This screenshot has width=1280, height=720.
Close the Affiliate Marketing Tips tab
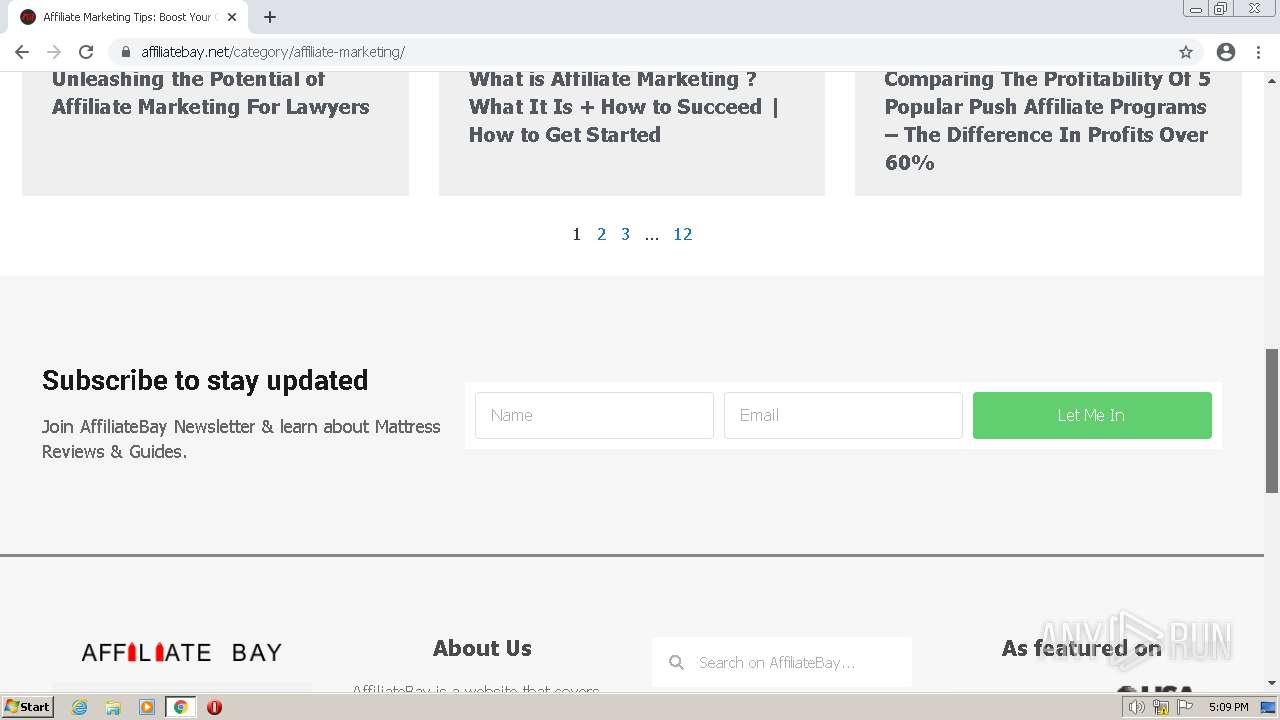[x=232, y=17]
